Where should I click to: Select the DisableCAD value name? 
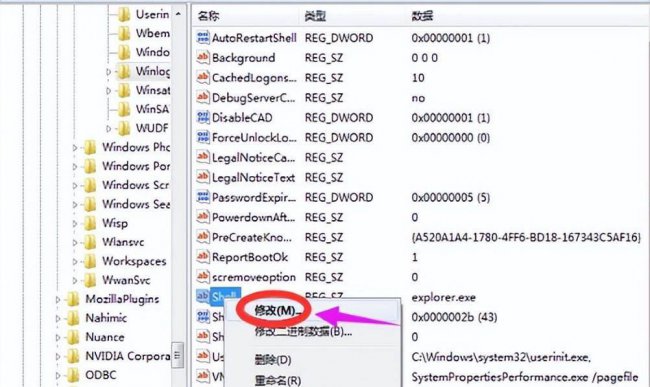coord(242,118)
